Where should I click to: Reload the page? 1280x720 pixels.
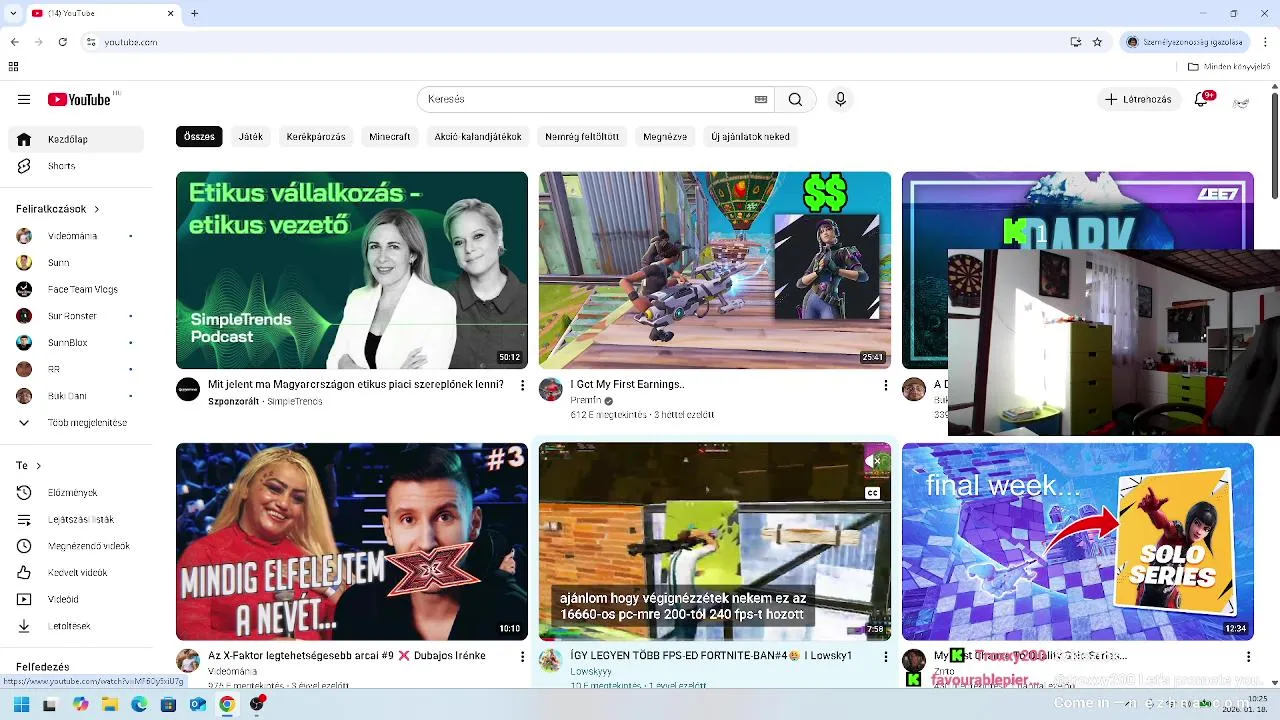click(x=62, y=42)
